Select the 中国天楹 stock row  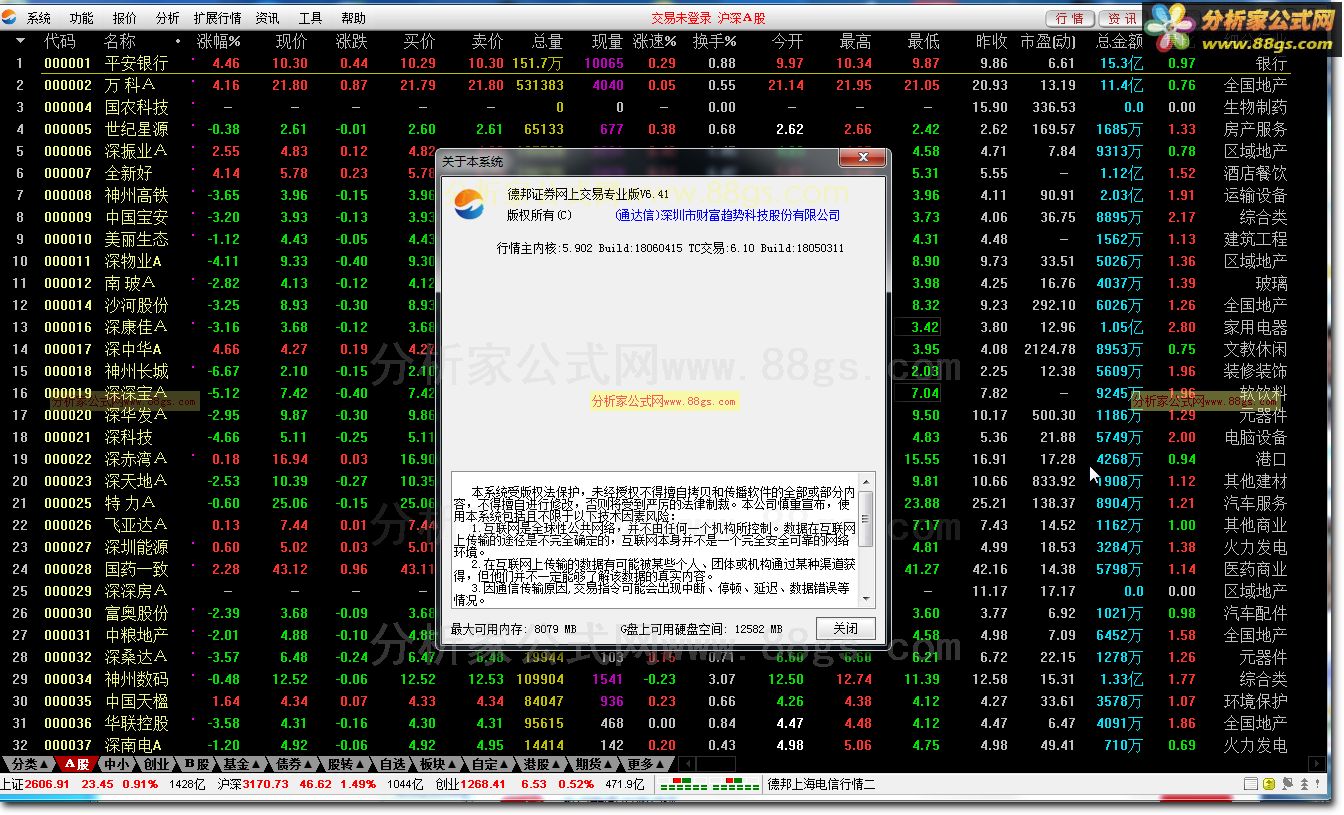pyautogui.click(x=645, y=701)
